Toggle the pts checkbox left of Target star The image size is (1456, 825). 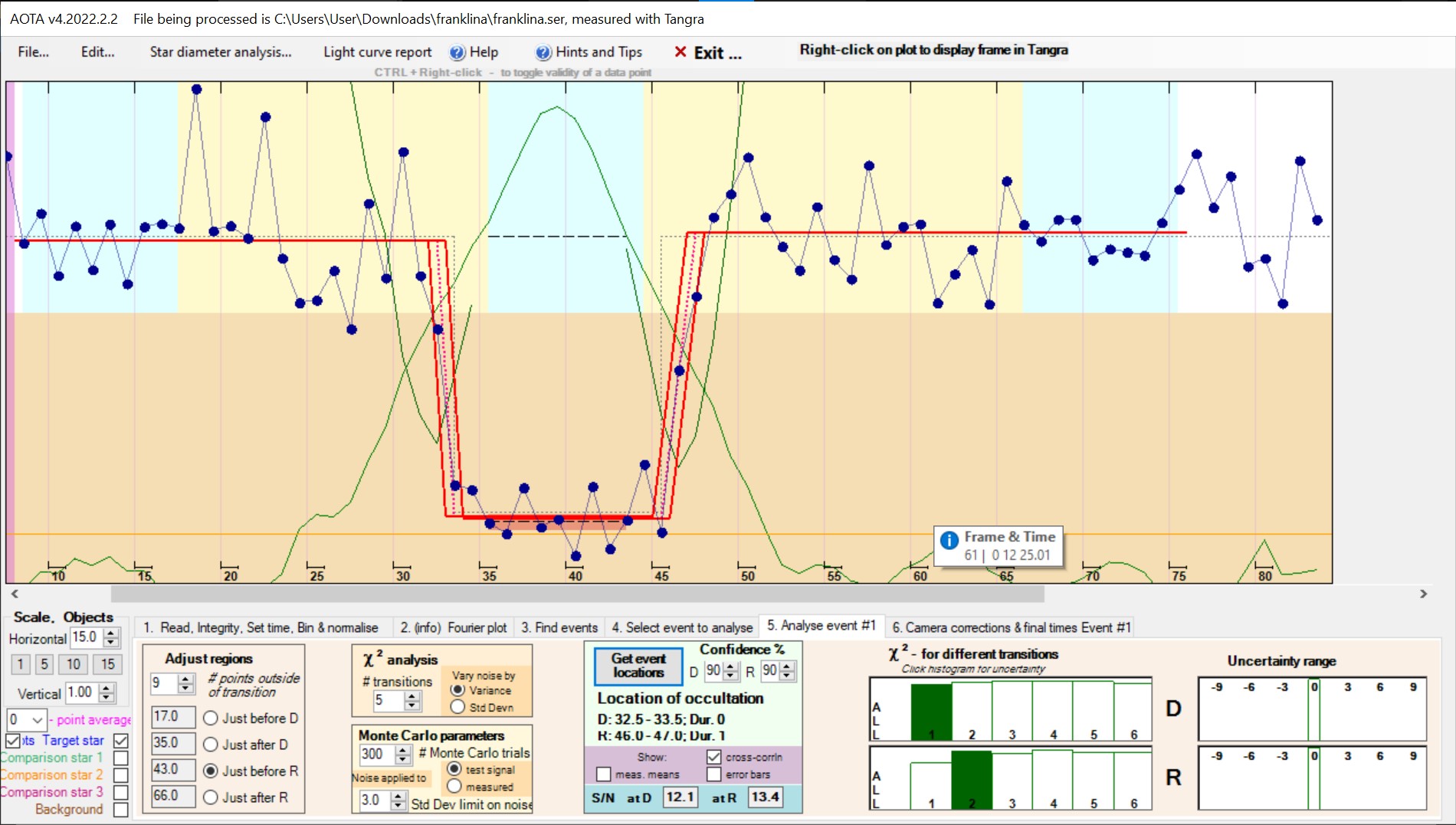(x=13, y=741)
